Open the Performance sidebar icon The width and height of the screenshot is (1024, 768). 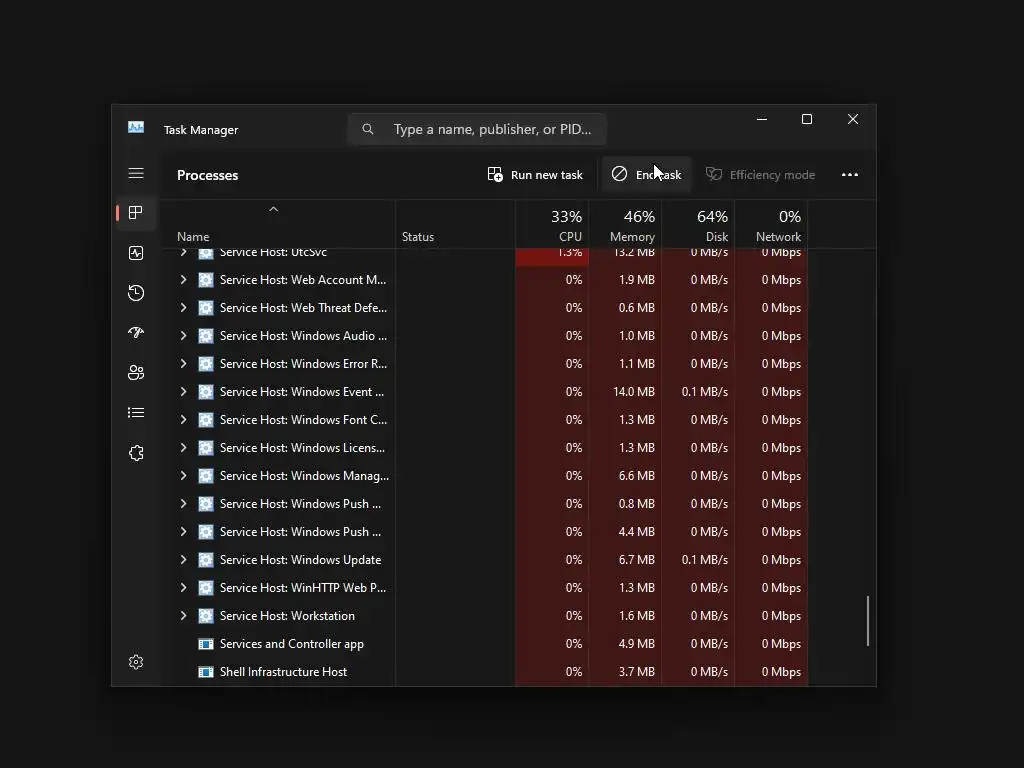click(136, 253)
